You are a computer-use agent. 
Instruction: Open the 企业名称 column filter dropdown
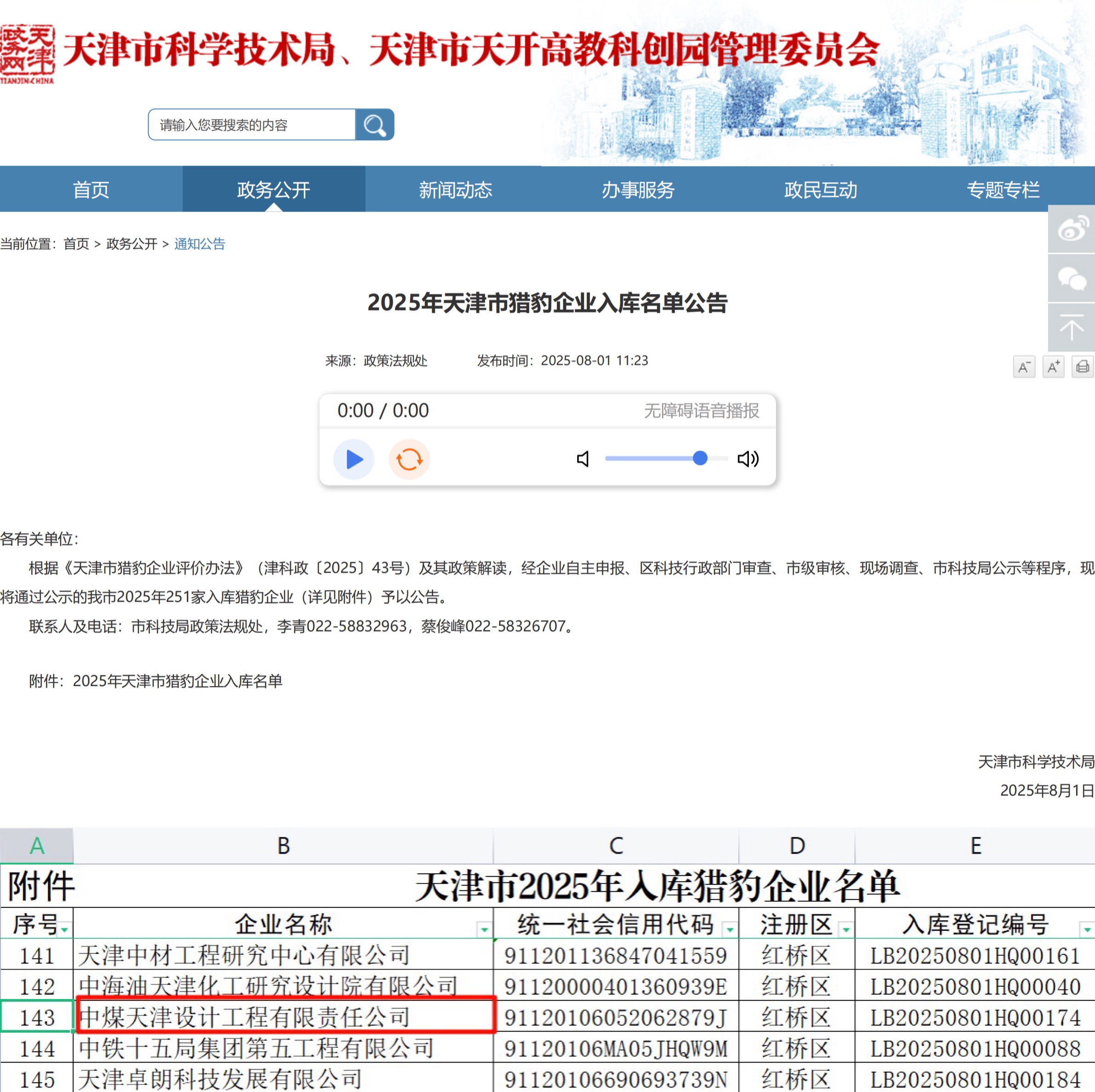click(484, 930)
